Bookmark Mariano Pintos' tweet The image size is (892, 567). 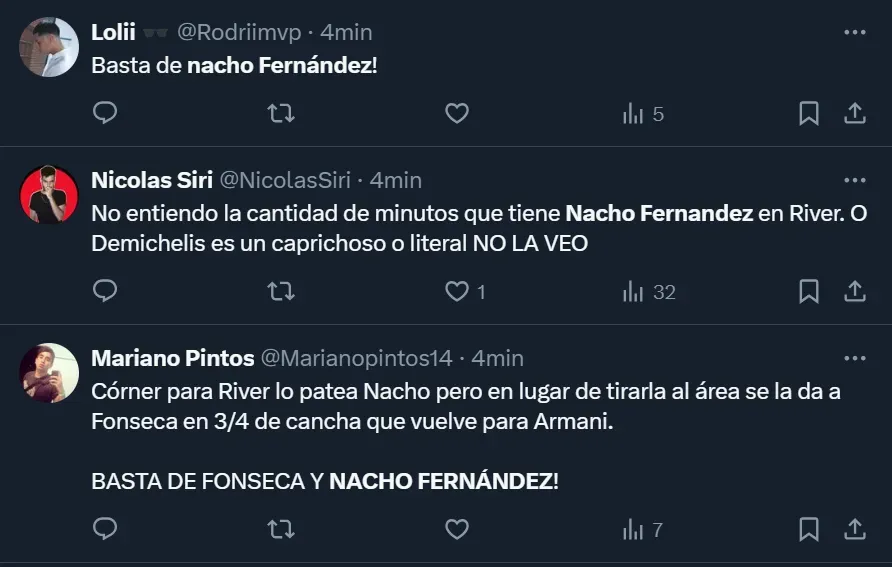[809, 529]
